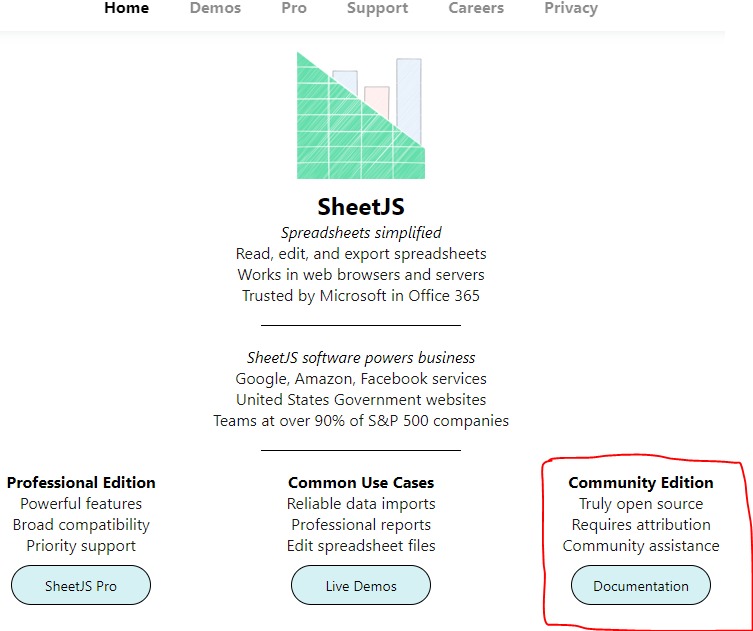Click the Truly open source line

(x=641, y=503)
